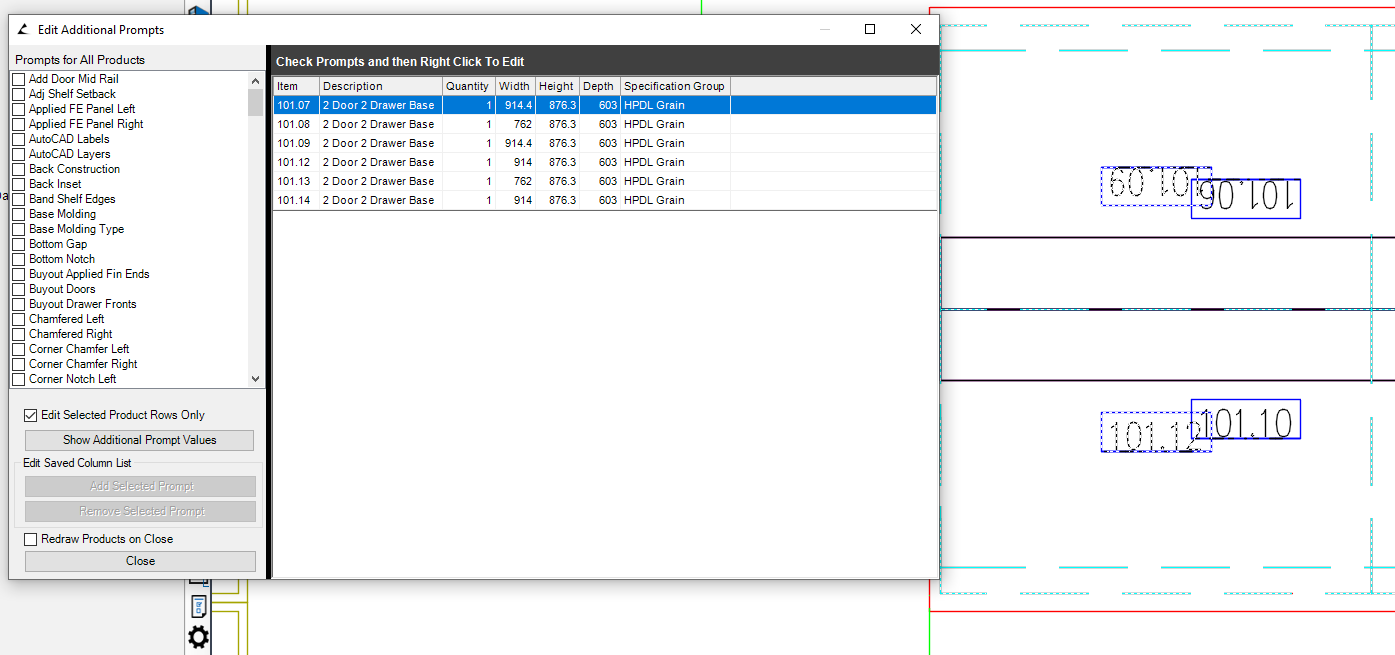Click the Depth column header

coord(600,86)
